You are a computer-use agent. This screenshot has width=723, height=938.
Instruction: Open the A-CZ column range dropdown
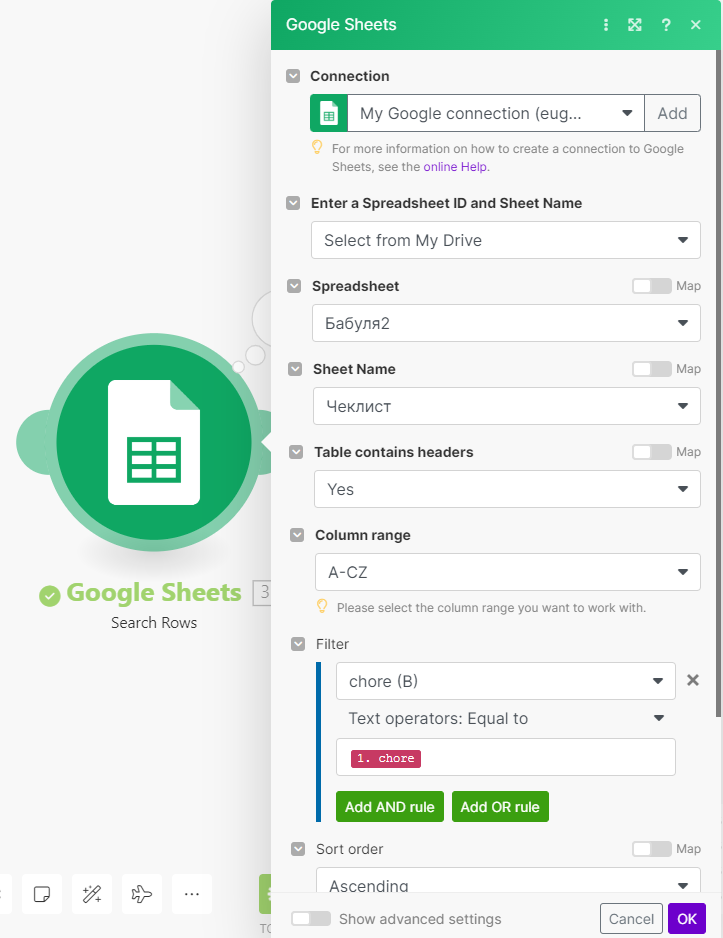(508, 572)
